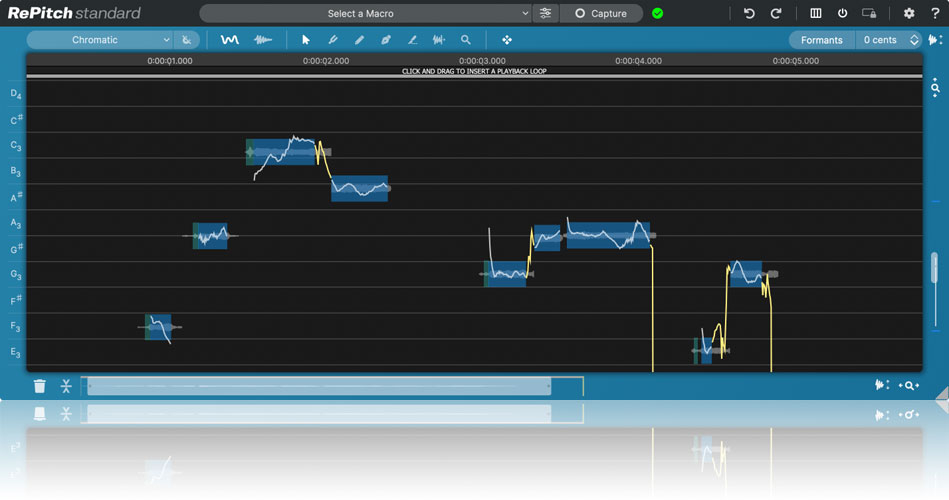
Task: Click the trash delete icon
Action: point(39,386)
